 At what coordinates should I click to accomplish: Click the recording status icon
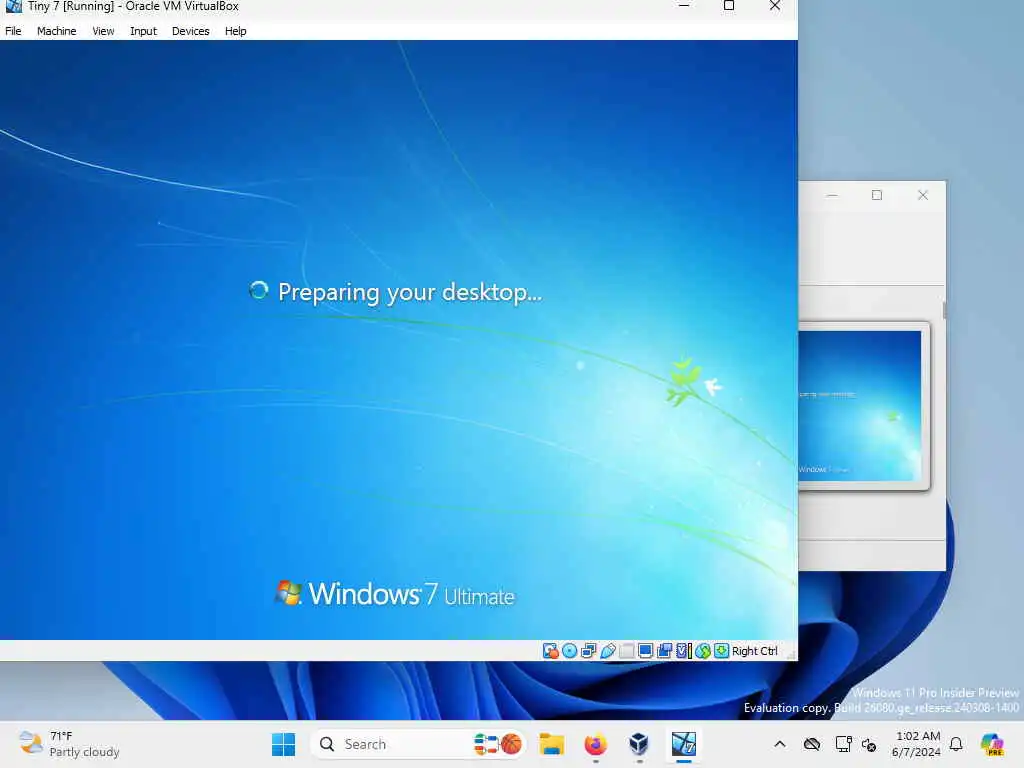coord(664,651)
